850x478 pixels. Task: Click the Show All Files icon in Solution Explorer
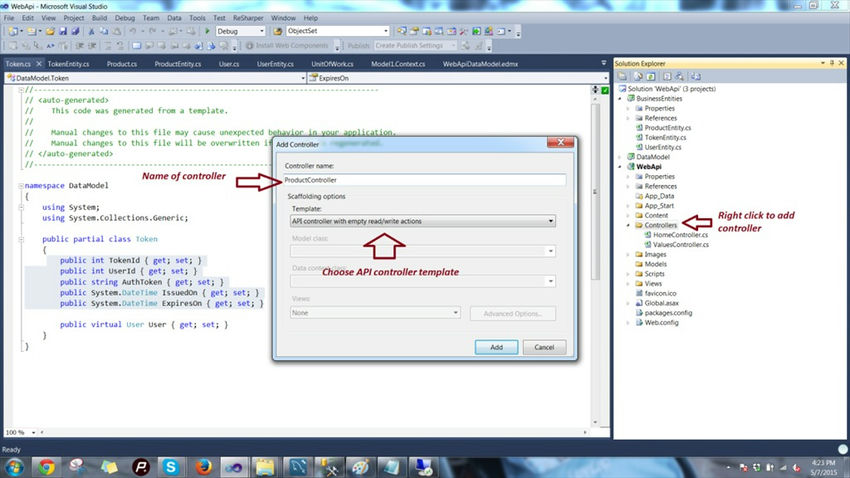[638, 76]
